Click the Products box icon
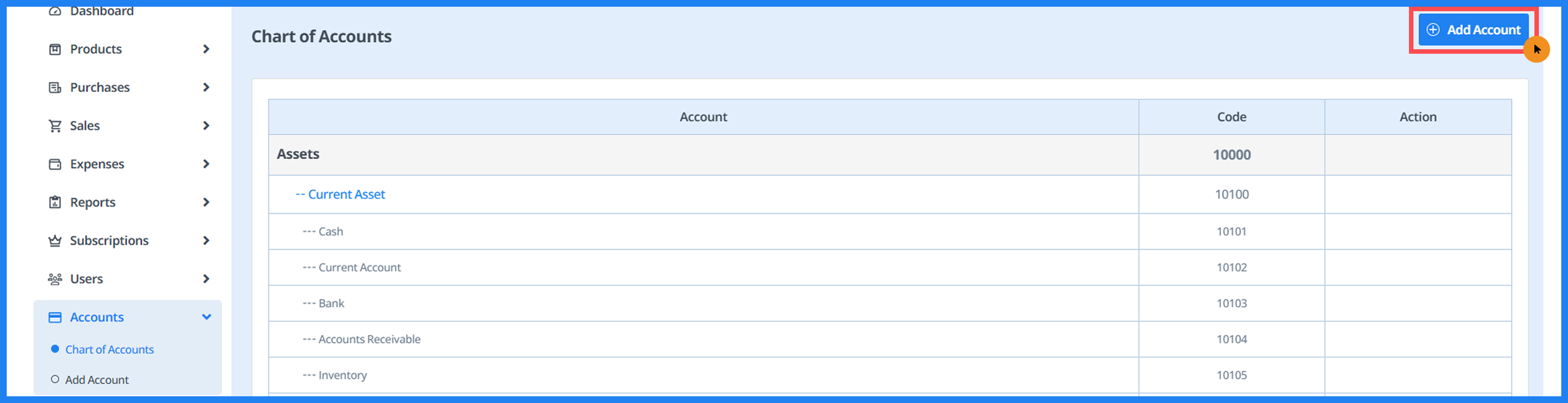1568x403 pixels. [x=55, y=49]
